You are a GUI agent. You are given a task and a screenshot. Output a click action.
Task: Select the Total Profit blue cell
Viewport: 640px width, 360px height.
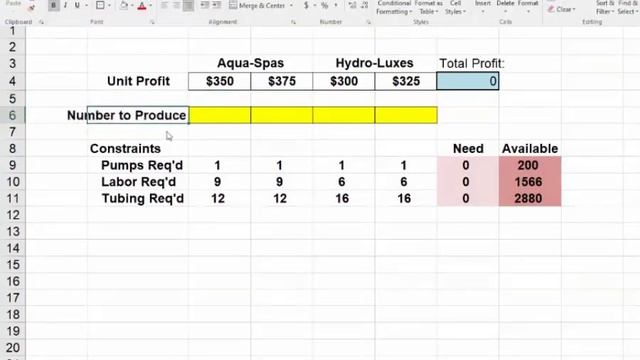tap(467, 81)
